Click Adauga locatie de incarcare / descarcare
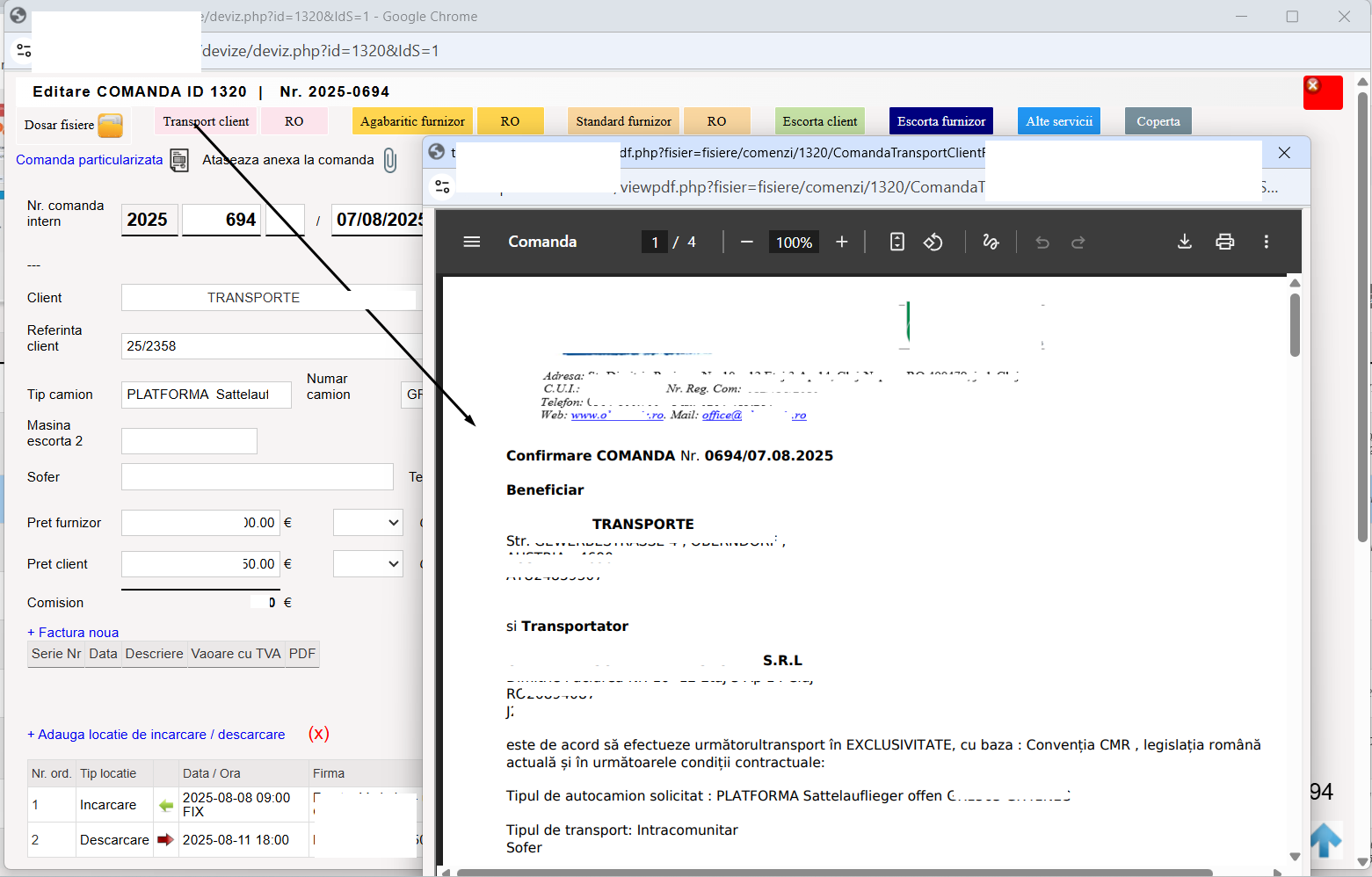Image resolution: width=1372 pixels, height=877 pixels. click(156, 735)
